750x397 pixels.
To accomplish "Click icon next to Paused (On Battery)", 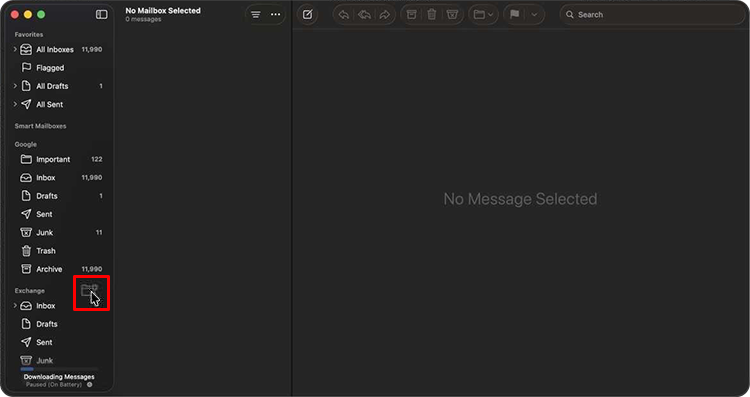I will pos(89,385).
